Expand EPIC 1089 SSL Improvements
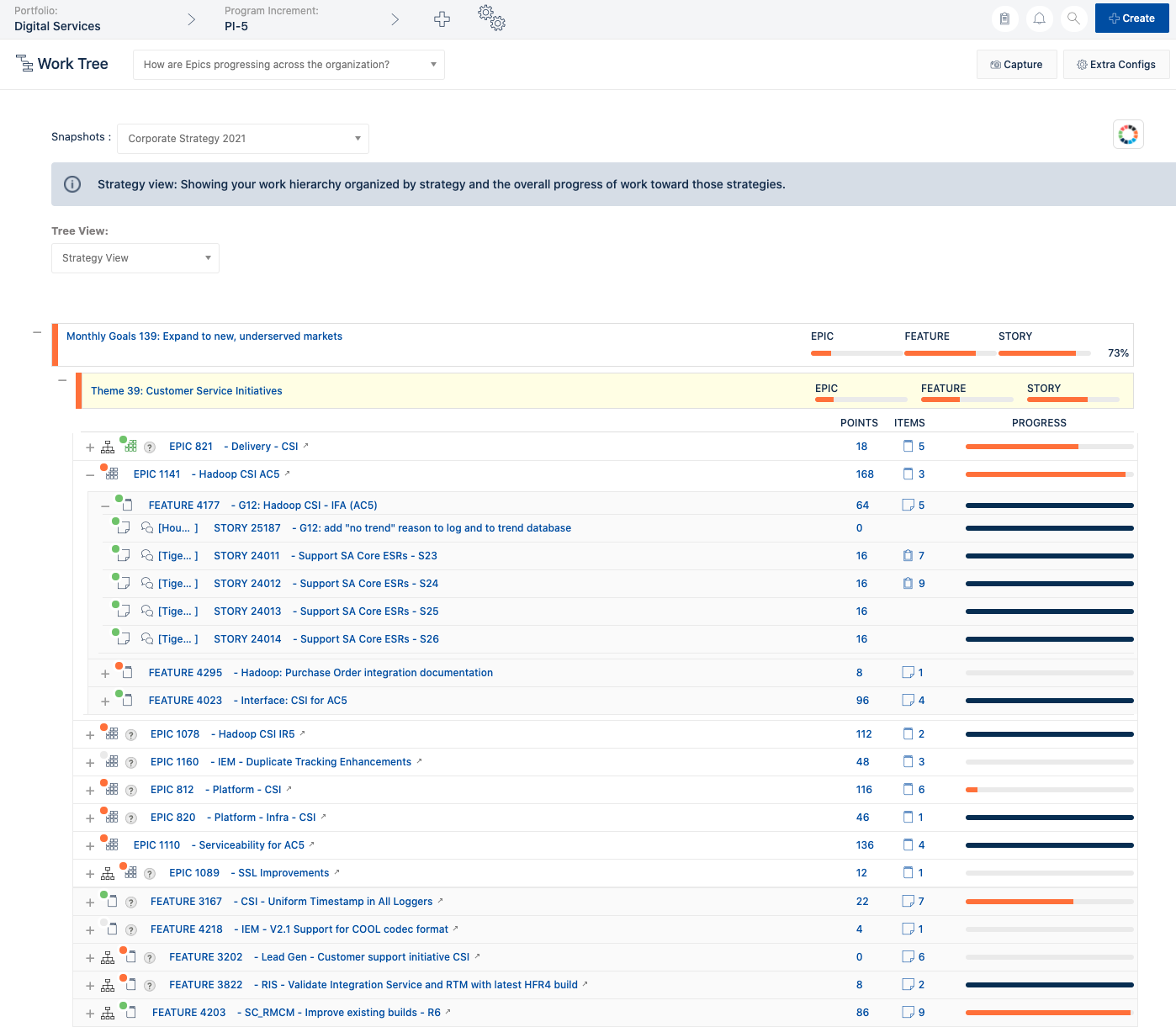The height and width of the screenshot is (1027, 1176). [90, 874]
